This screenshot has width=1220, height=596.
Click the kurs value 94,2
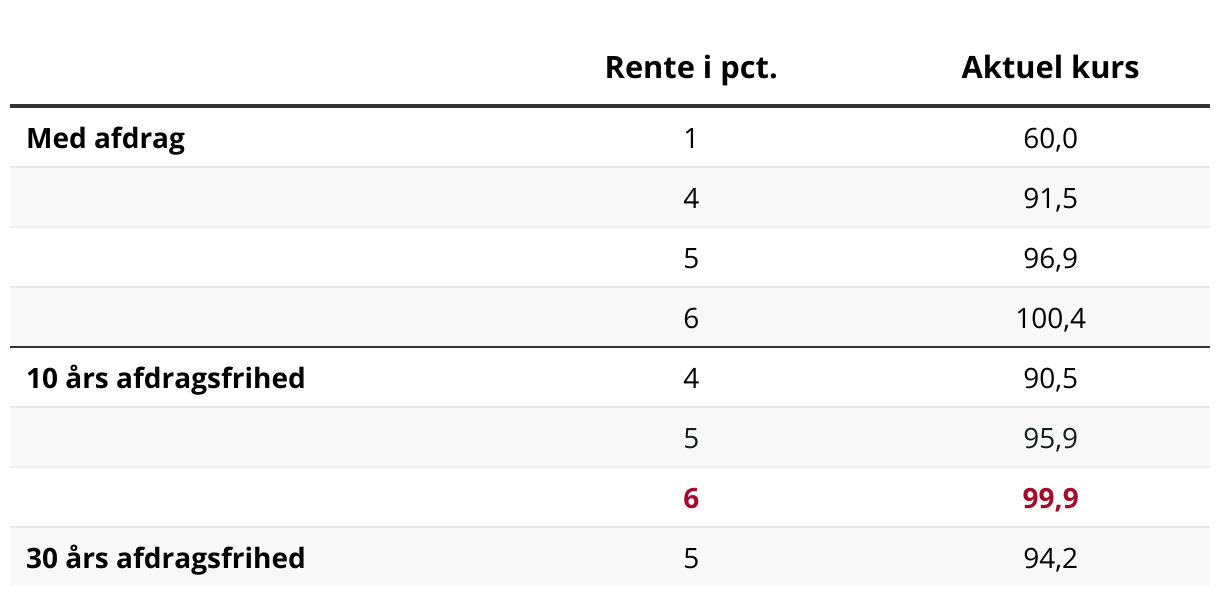coord(1050,558)
